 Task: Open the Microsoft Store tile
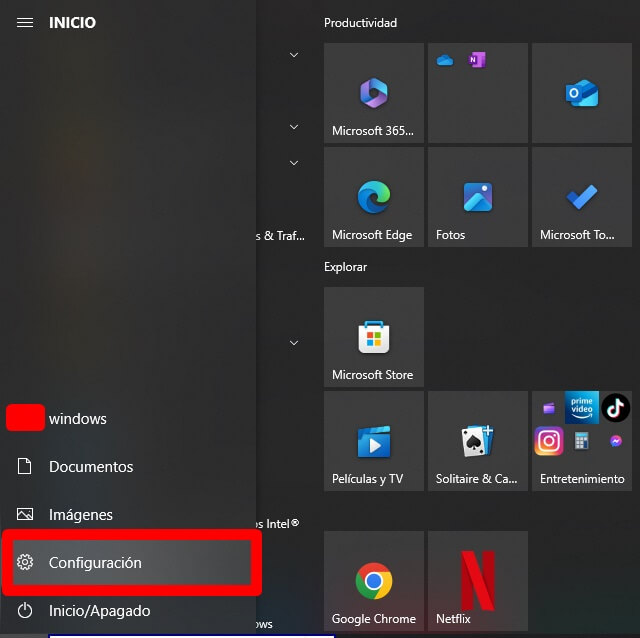click(373, 337)
